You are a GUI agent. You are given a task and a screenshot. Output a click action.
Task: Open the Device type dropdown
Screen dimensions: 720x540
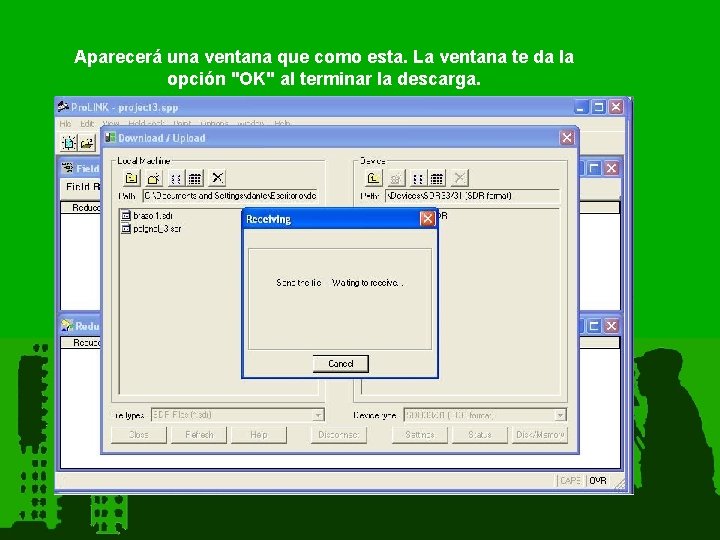click(x=560, y=415)
